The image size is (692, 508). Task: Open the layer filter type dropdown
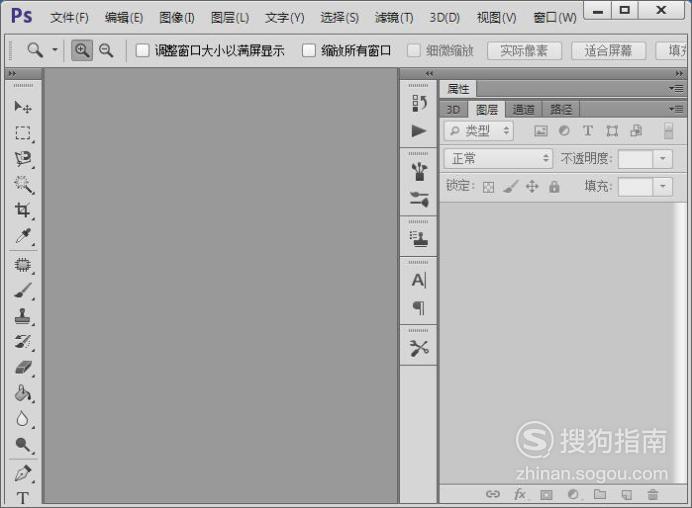tap(479, 131)
